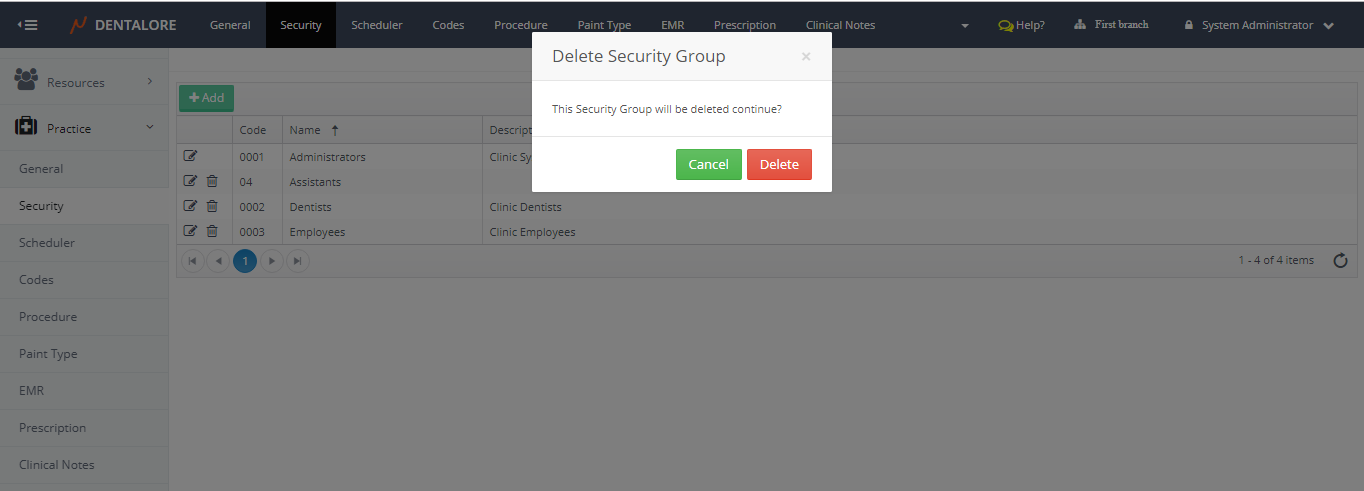
Task: Open the System Administrator user dropdown
Action: pos(1260,25)
